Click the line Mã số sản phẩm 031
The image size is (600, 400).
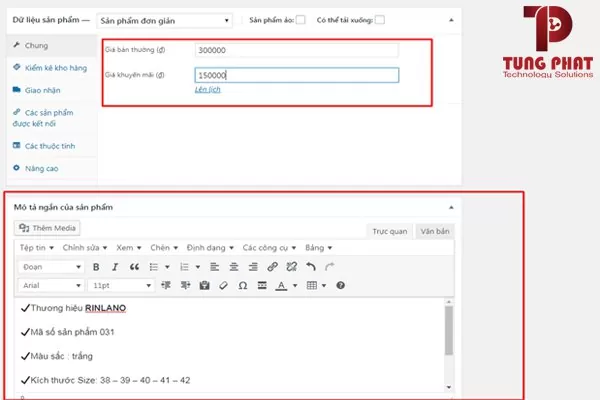[68, 332]
